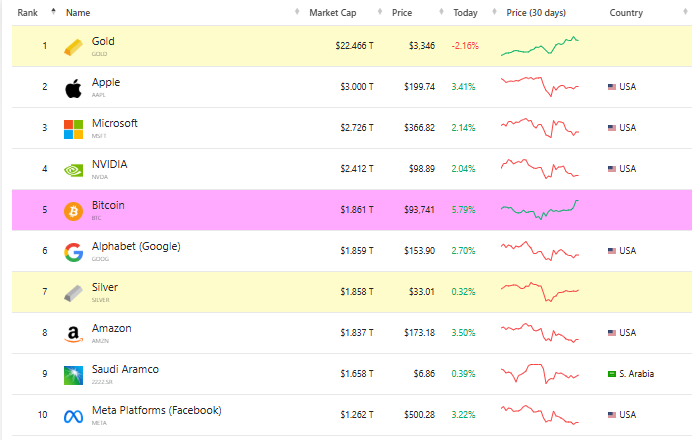
Task: Open the Meta Platforms (Facebook) link
Action: (x=156, y=410)
